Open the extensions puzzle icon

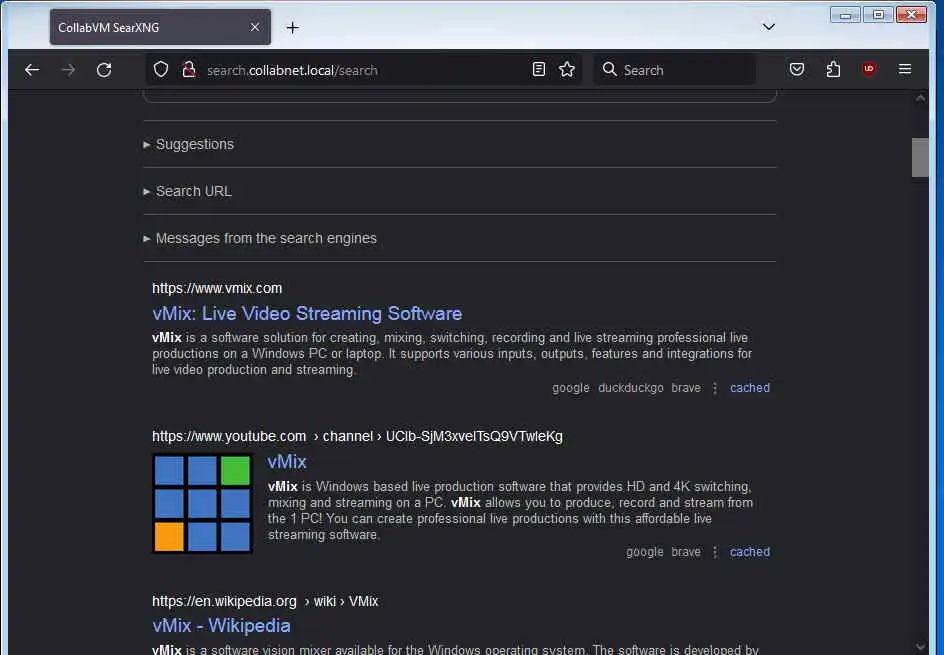tap(833, 69)
